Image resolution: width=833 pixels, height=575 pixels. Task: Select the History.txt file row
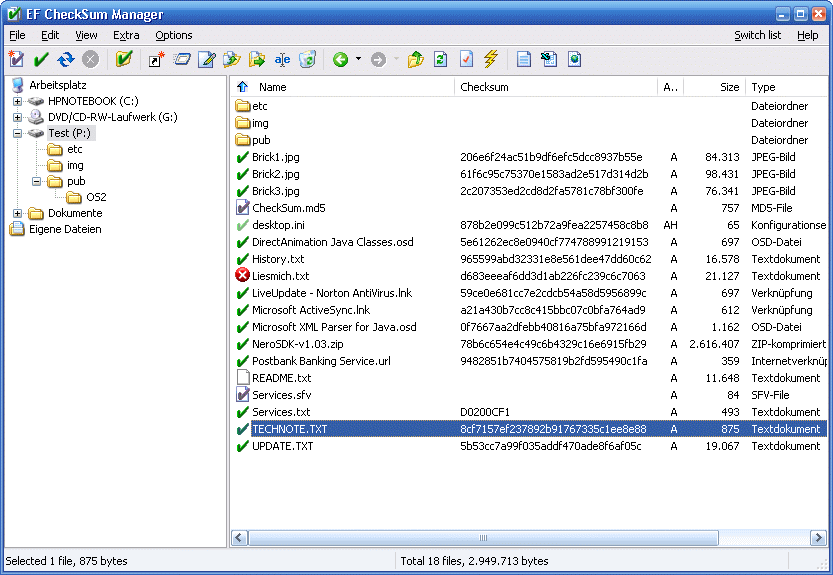click(529, 259)
